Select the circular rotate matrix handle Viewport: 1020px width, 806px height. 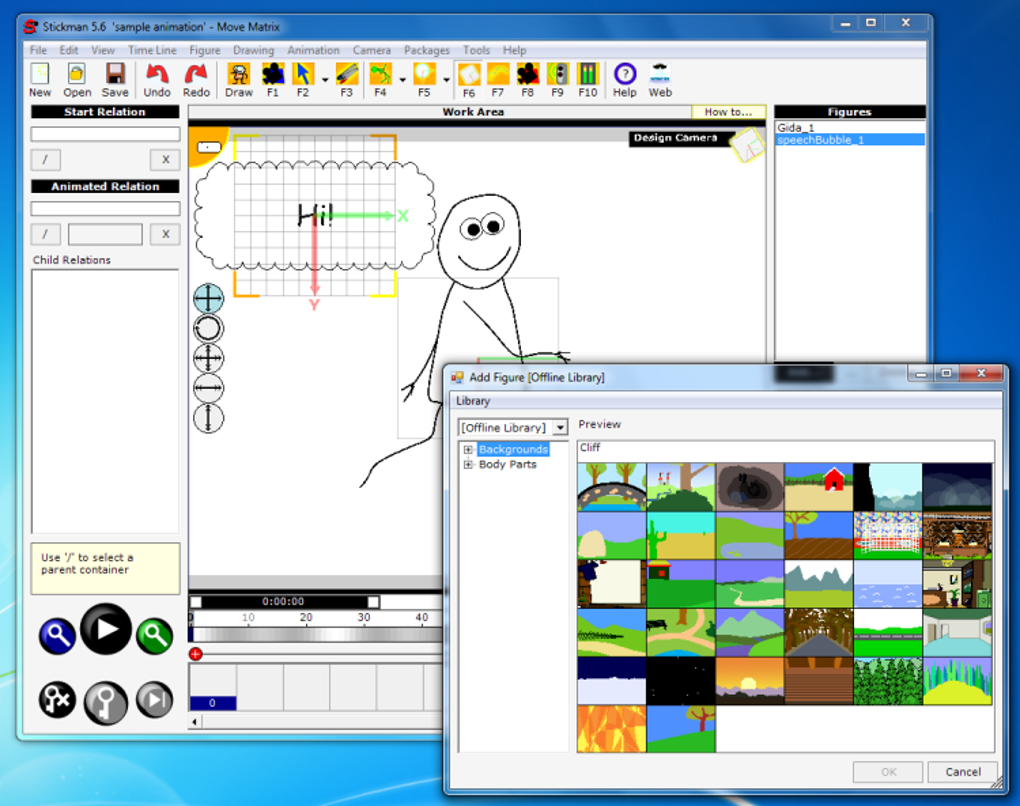[x=208, y=329]
